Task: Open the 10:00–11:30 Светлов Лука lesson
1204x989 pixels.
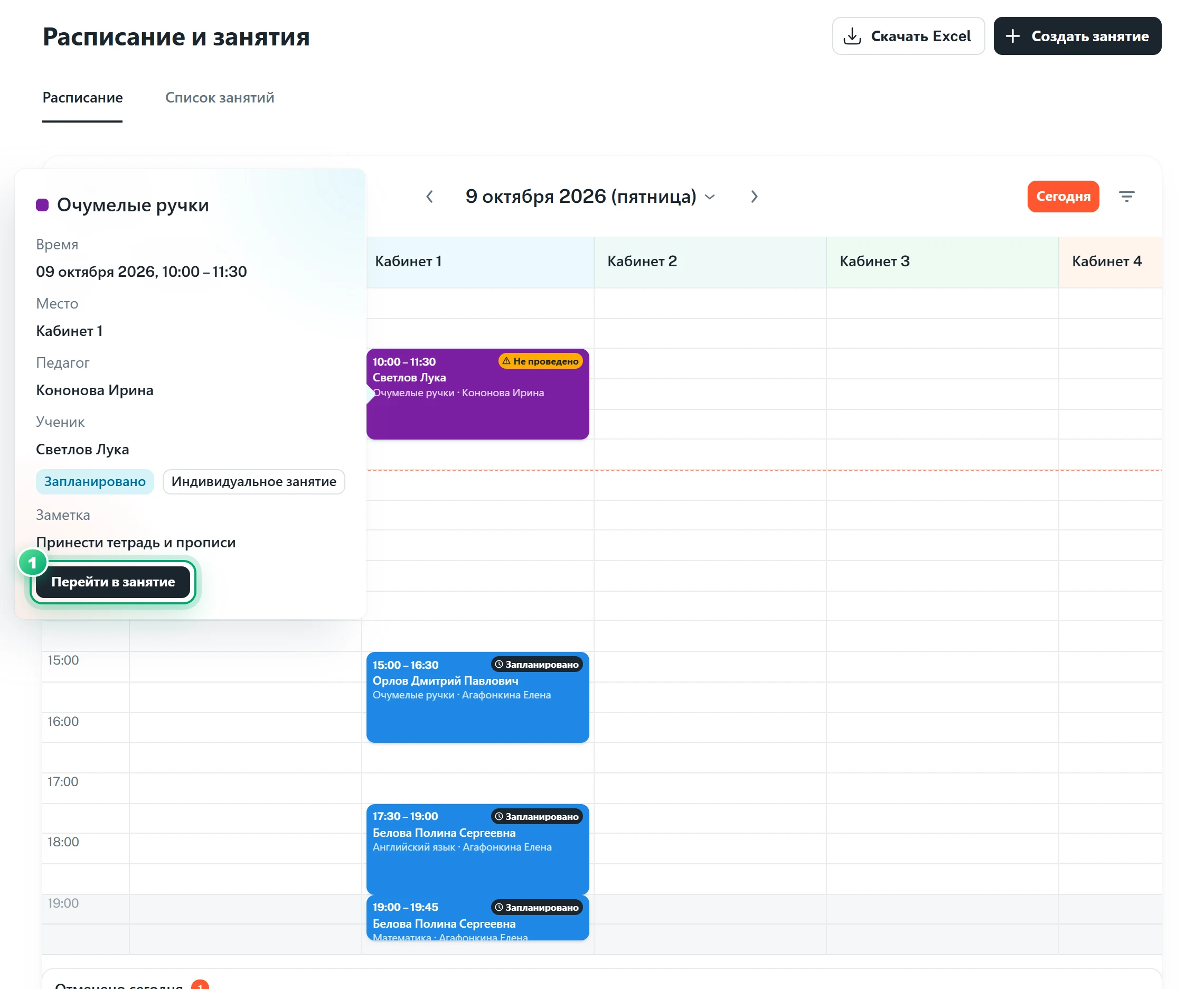Action: (x=477, y=394)
